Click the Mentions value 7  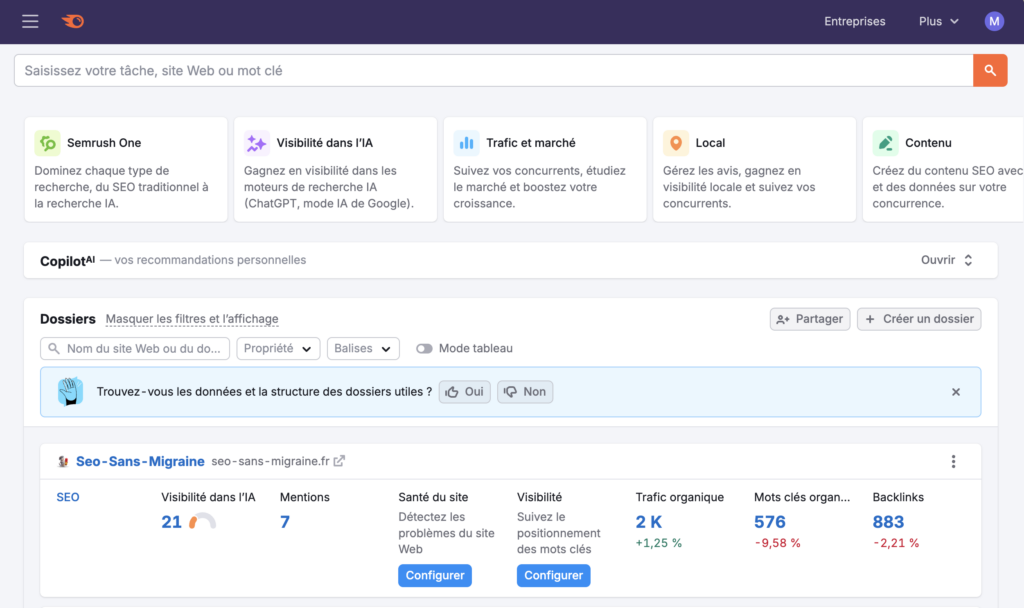coord(285,522)
